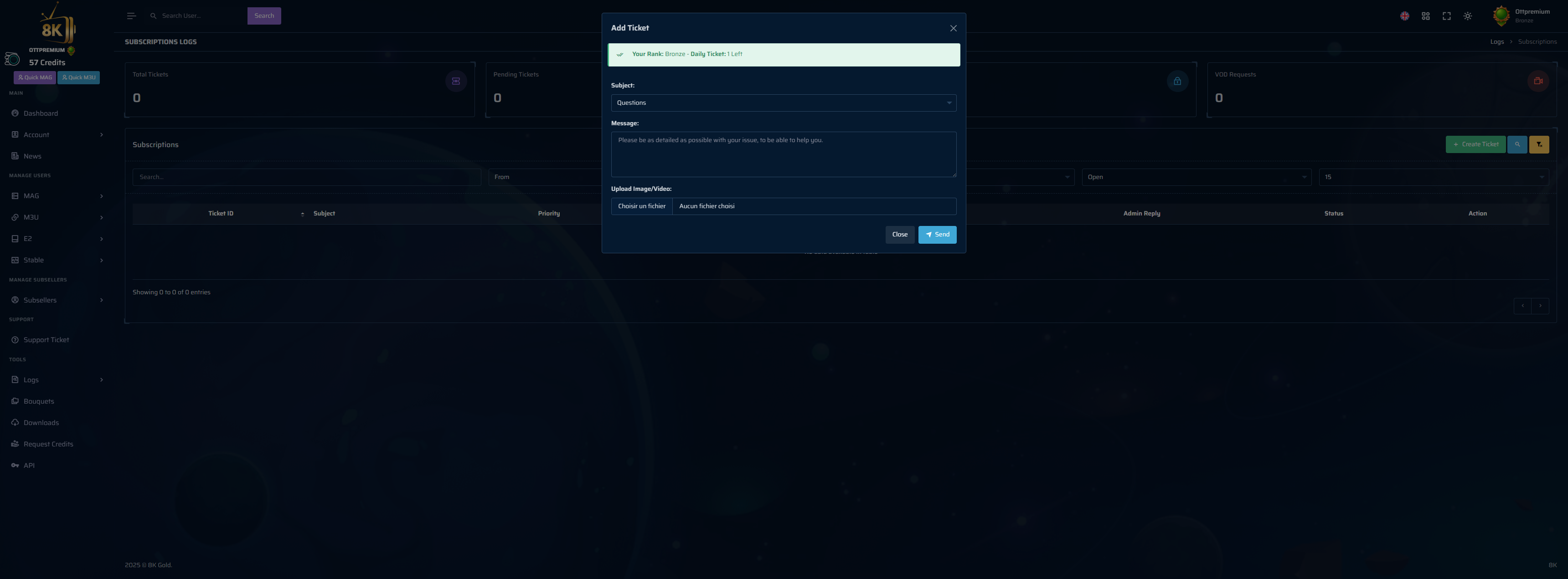The height and width of the screenshot is (579, 1568).
Task: Click the Quick MAG button
Action: 35,78
